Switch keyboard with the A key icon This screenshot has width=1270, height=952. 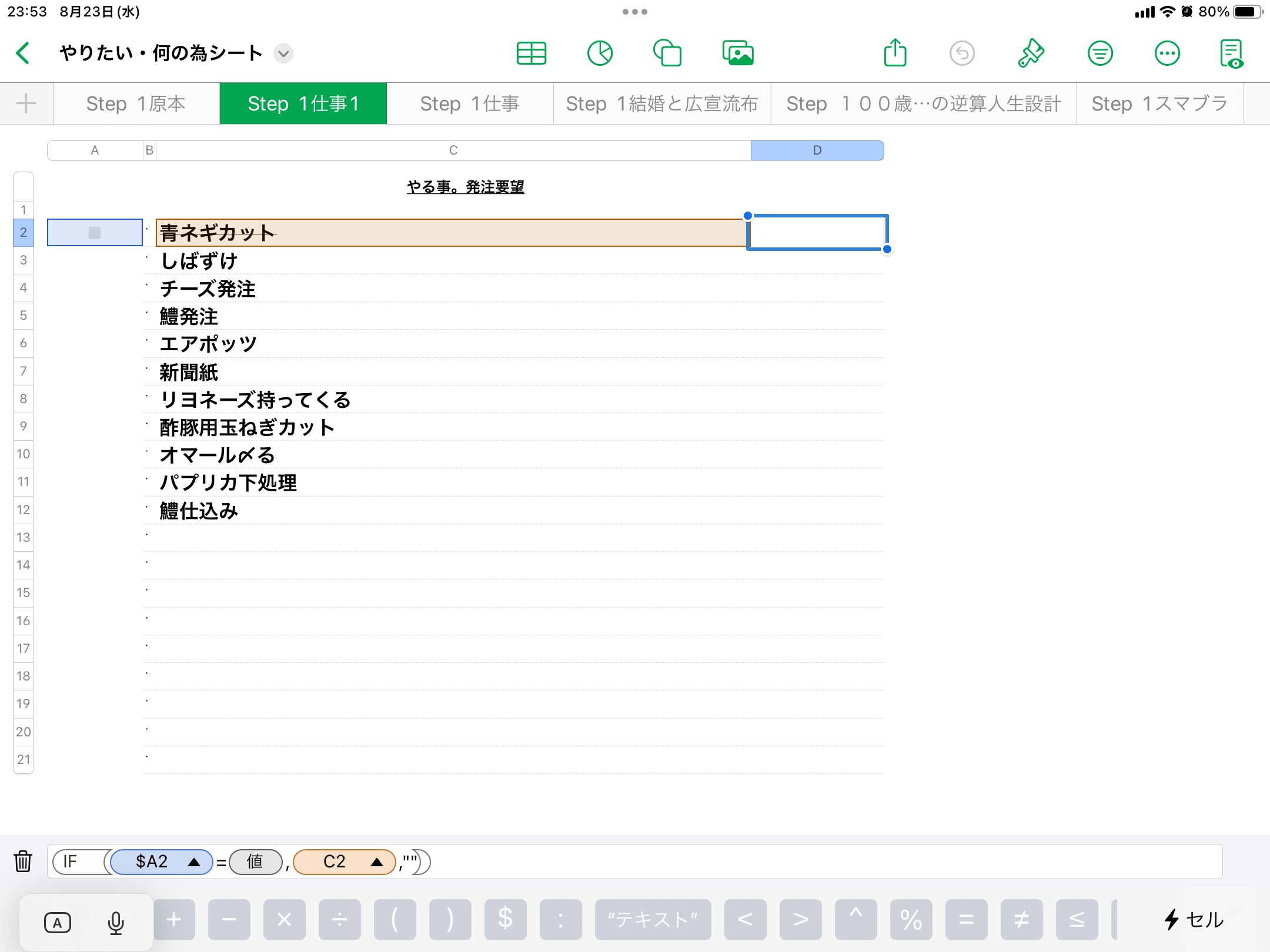(58, 923)
